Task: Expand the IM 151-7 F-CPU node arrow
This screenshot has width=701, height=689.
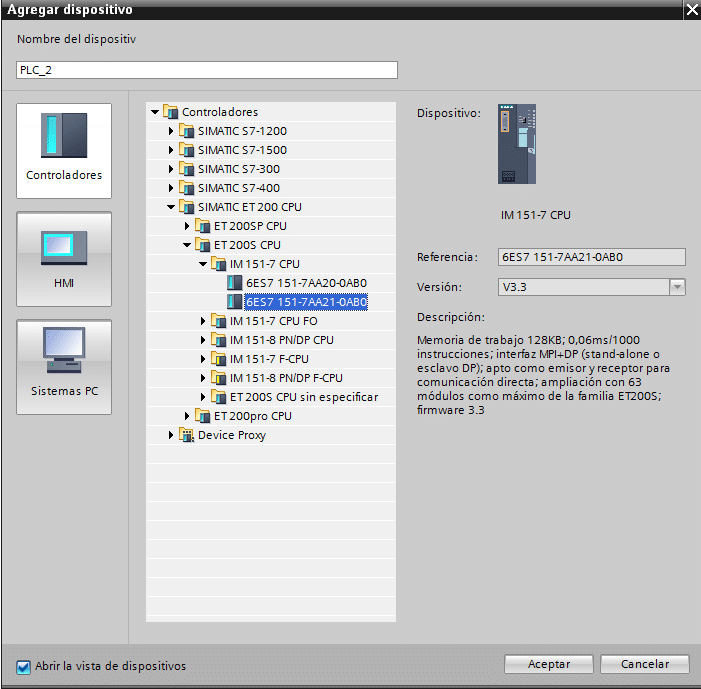Action: click(203, 359)
